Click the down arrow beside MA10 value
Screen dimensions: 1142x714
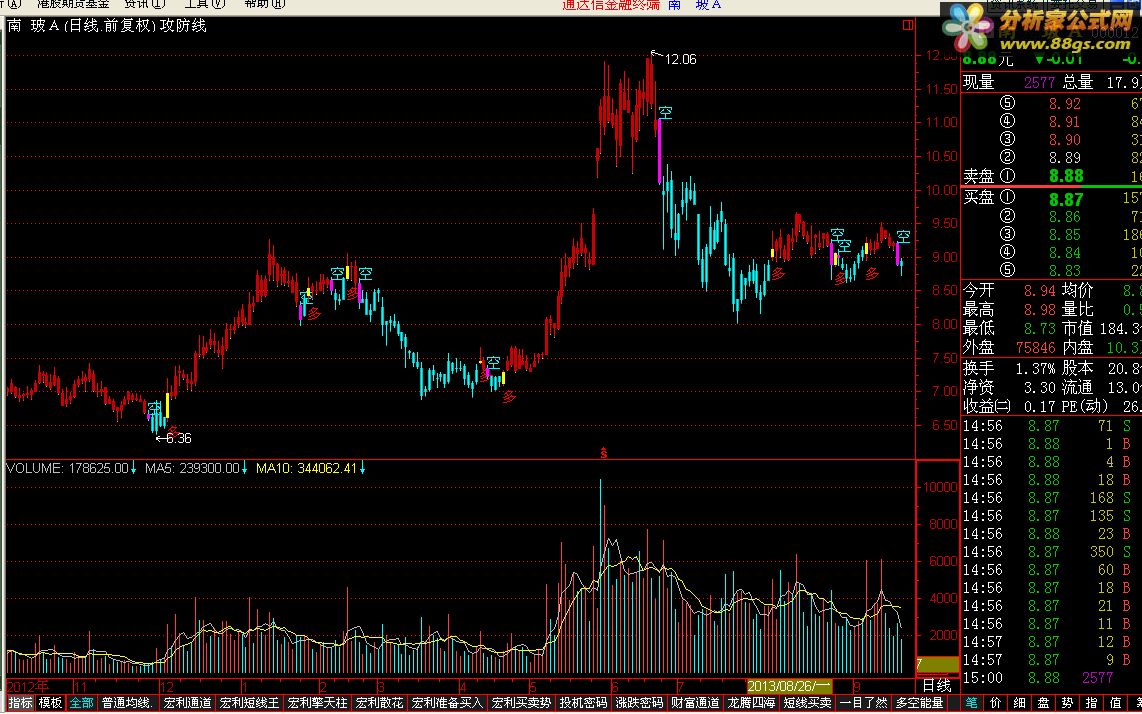click(362, 468)
